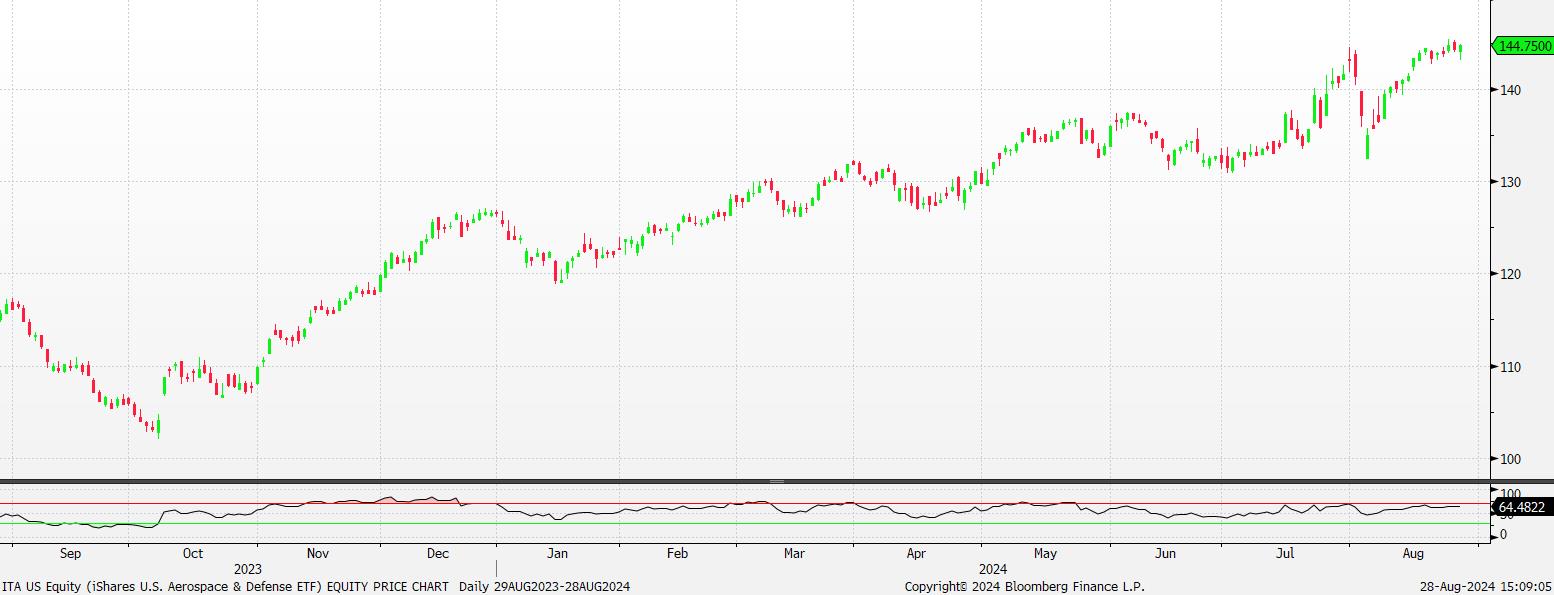Click the Nov month label
This screenshot has width=1554, height=595.
coord(318,553)
